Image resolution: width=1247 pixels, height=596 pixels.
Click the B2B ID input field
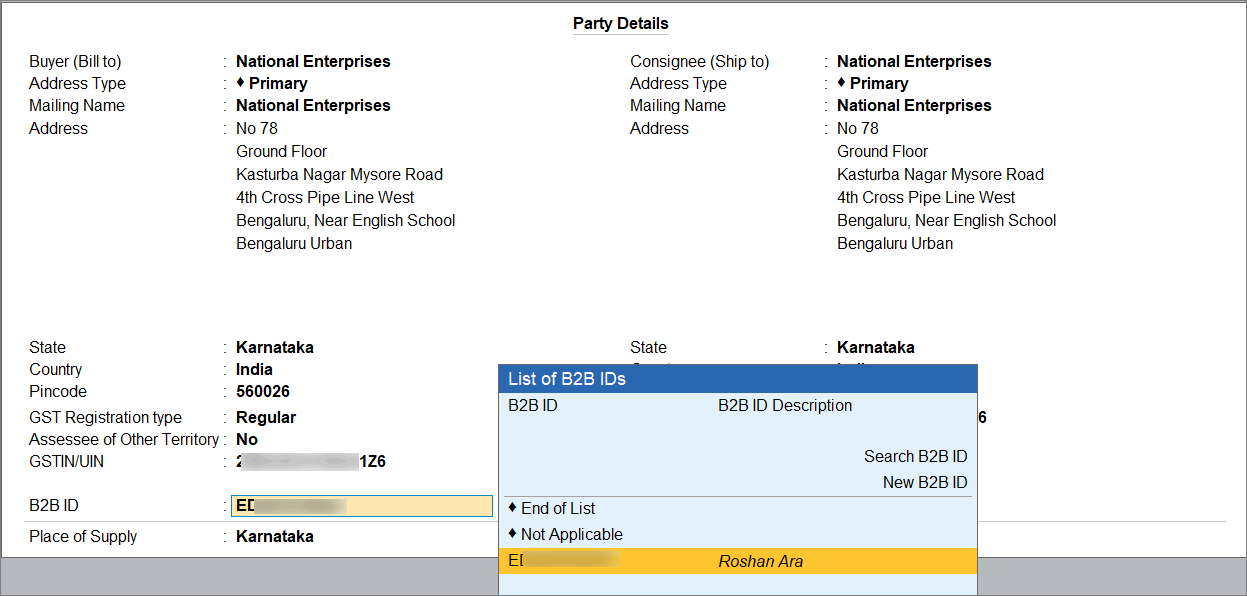[x=362, y=506]
